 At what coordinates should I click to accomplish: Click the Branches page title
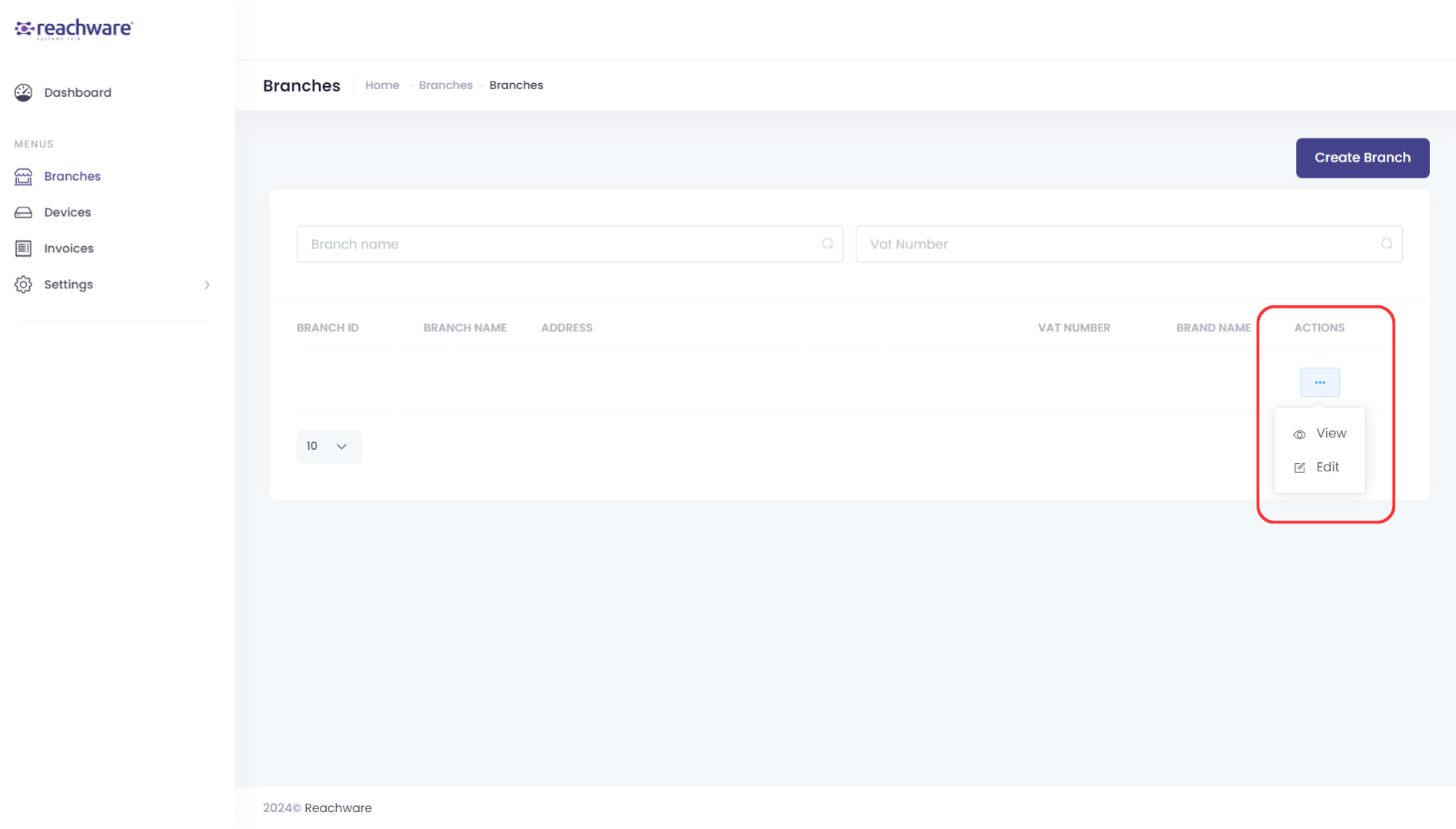(x=301, y=85)
